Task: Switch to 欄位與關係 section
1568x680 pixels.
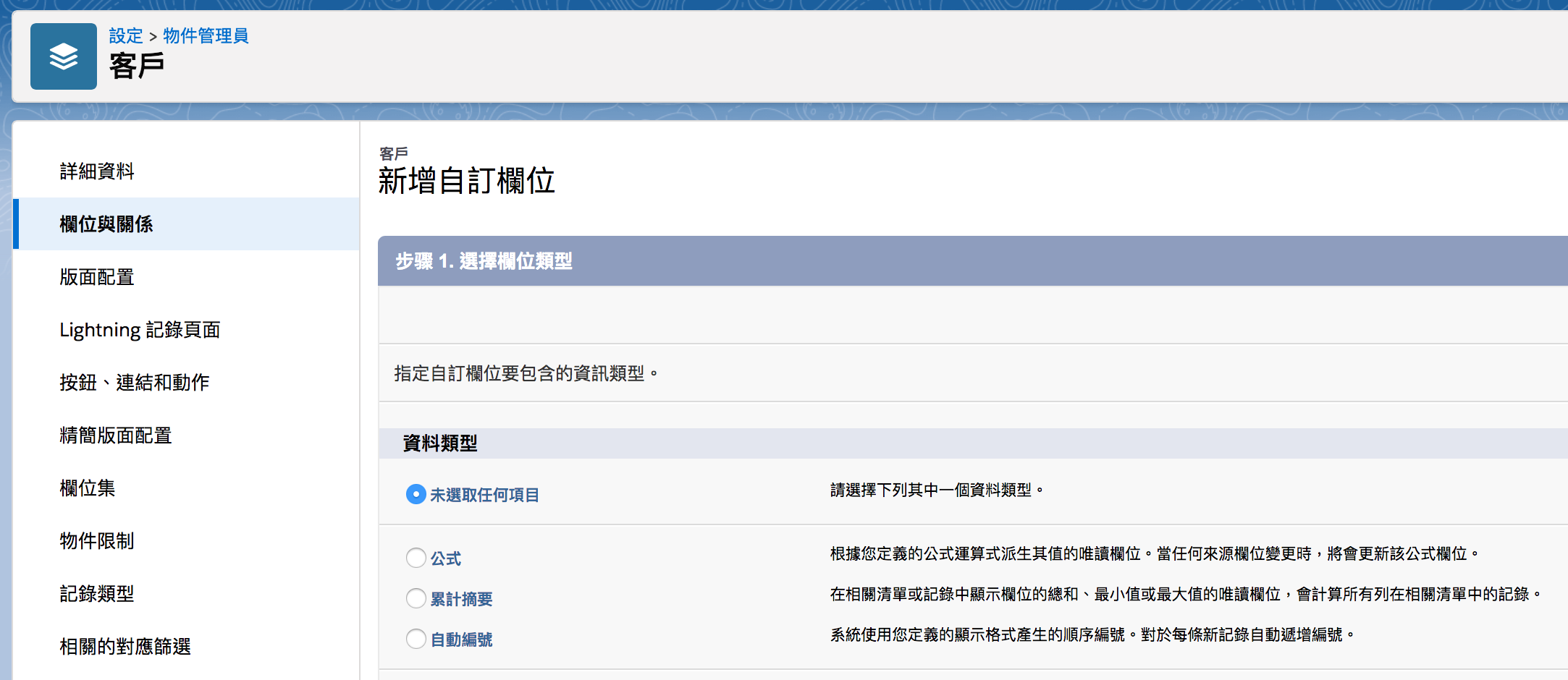Action: pyautogui.click(x=106, y=224)
